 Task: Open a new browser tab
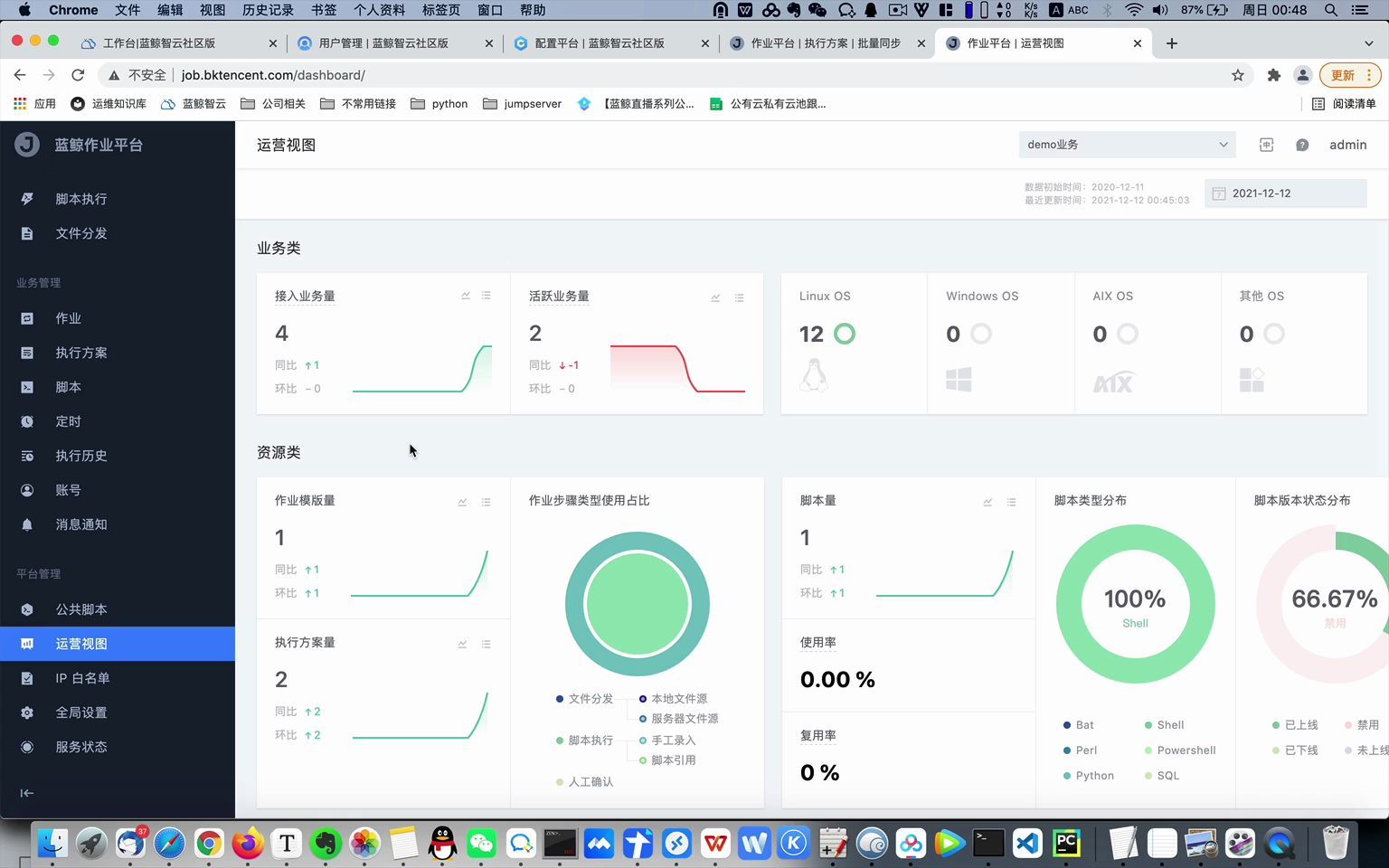(1172, 43)
